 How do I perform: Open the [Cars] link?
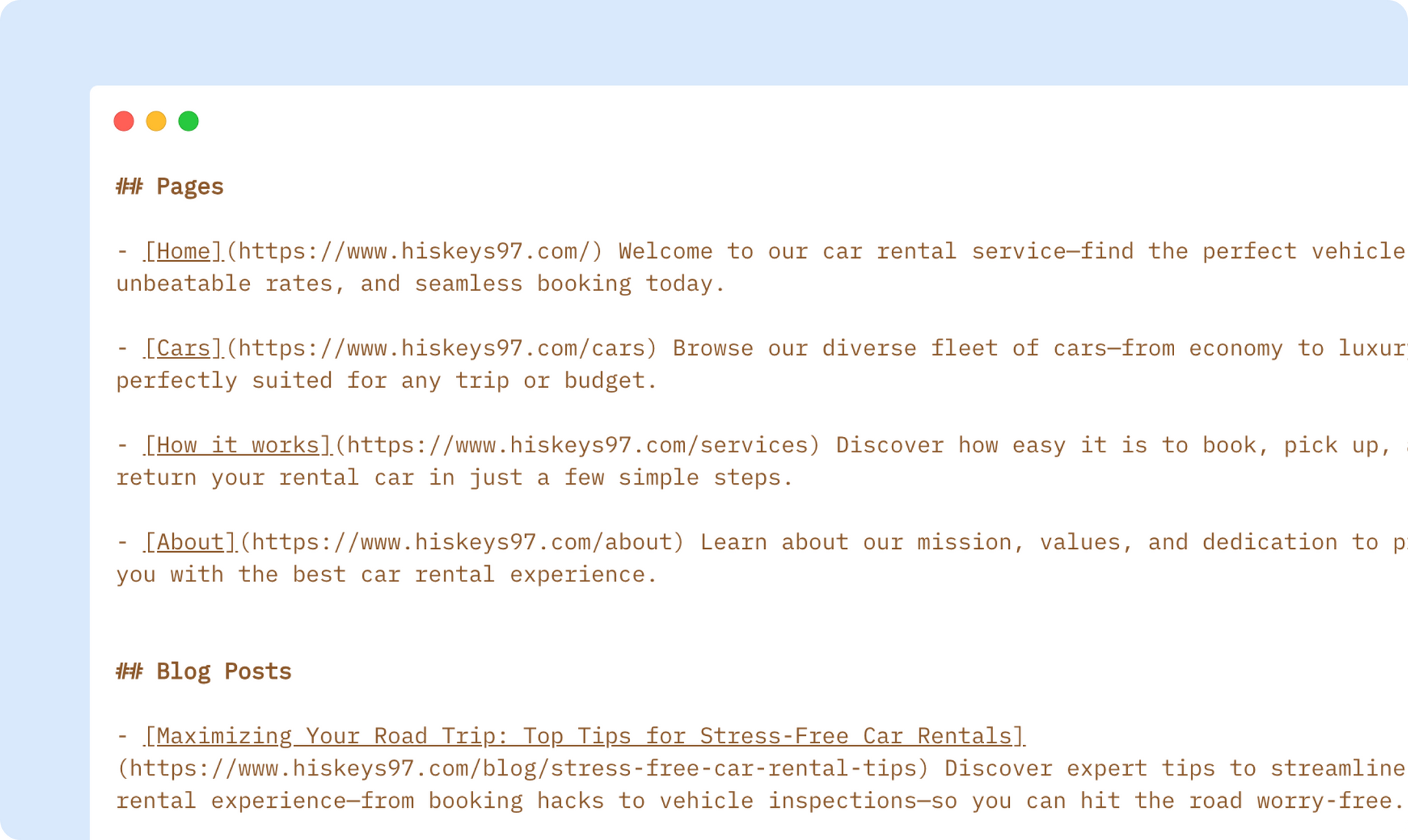click(183, 348)
